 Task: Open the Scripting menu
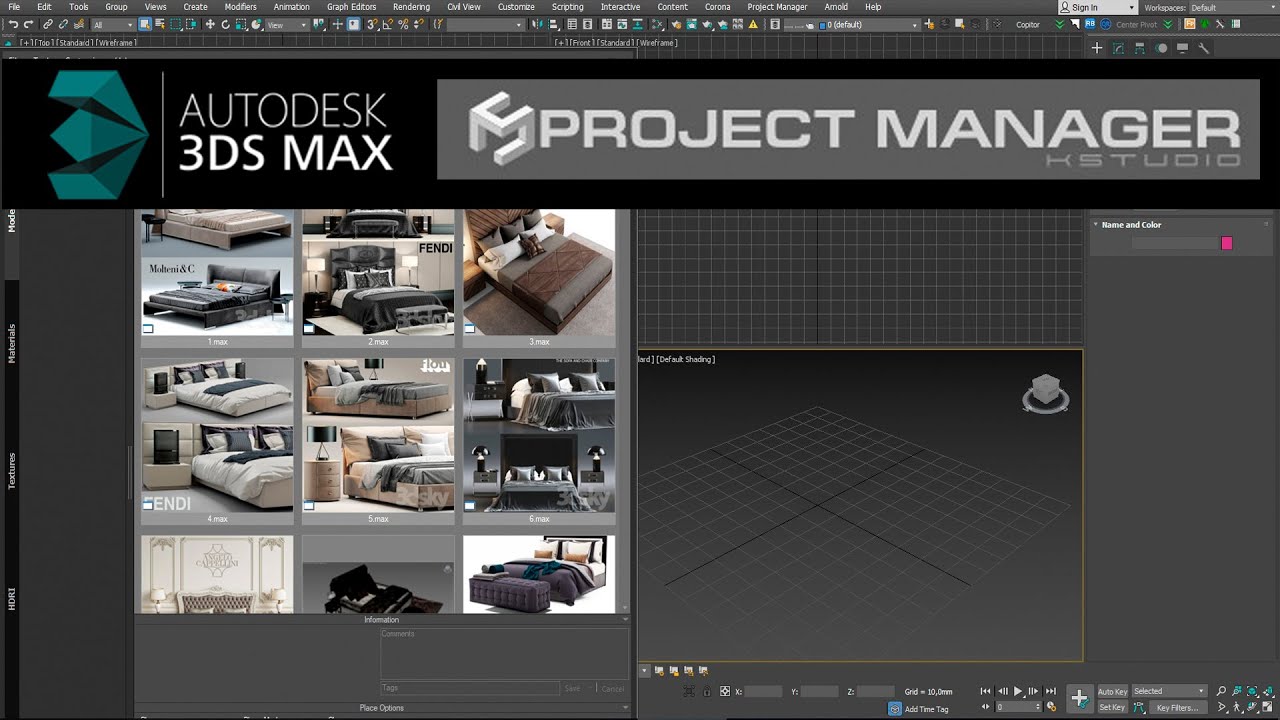click(x=567, y=7)
